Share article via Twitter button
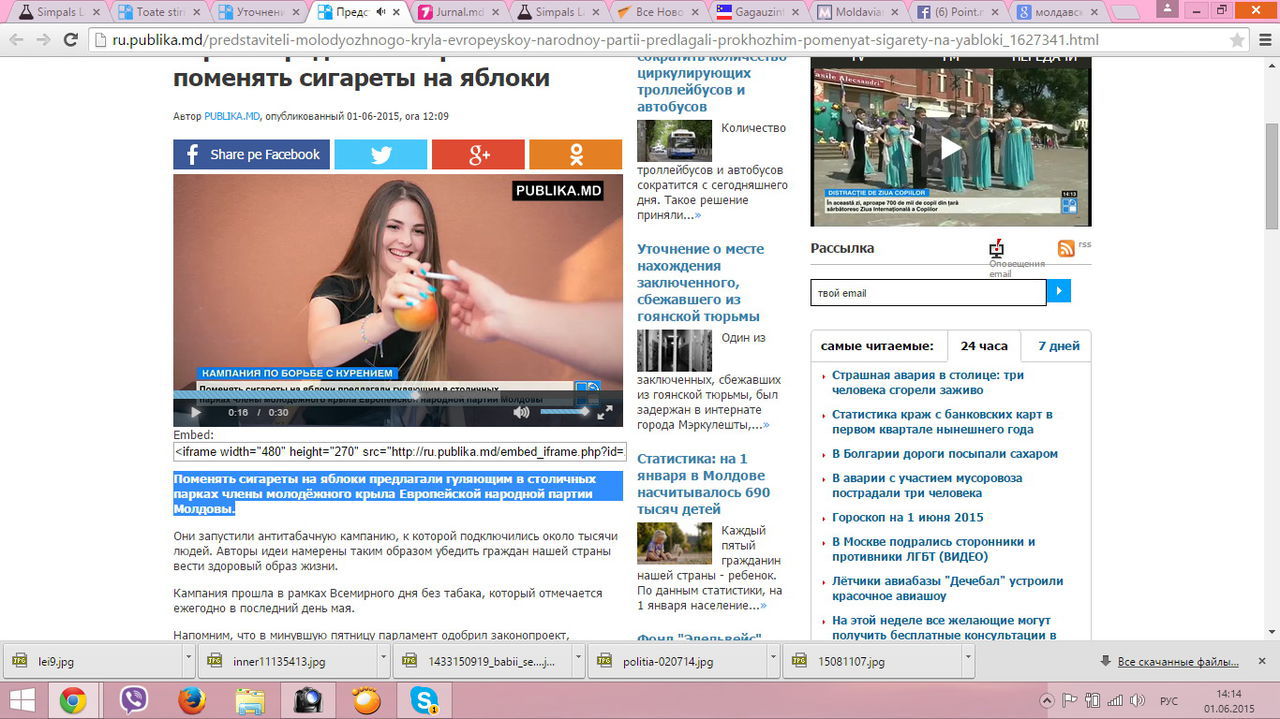Screen dimensions: 1280x719 (381, 154)
